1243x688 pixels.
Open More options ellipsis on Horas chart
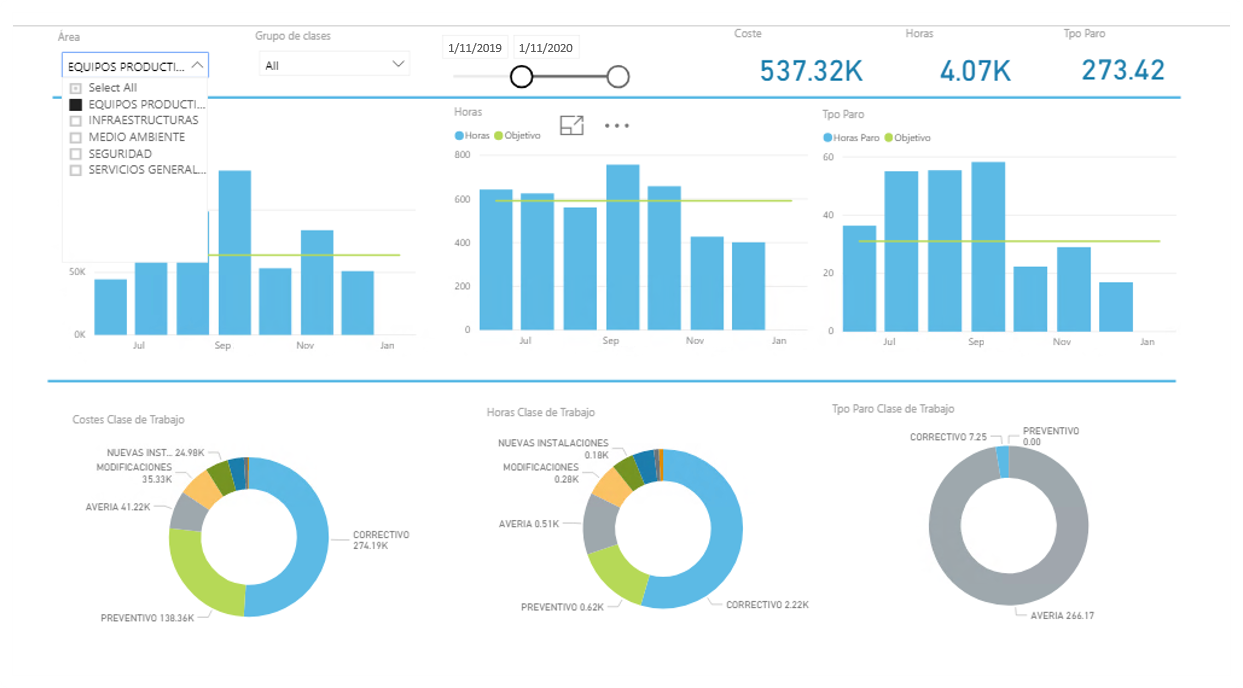[x=617, y=126]
